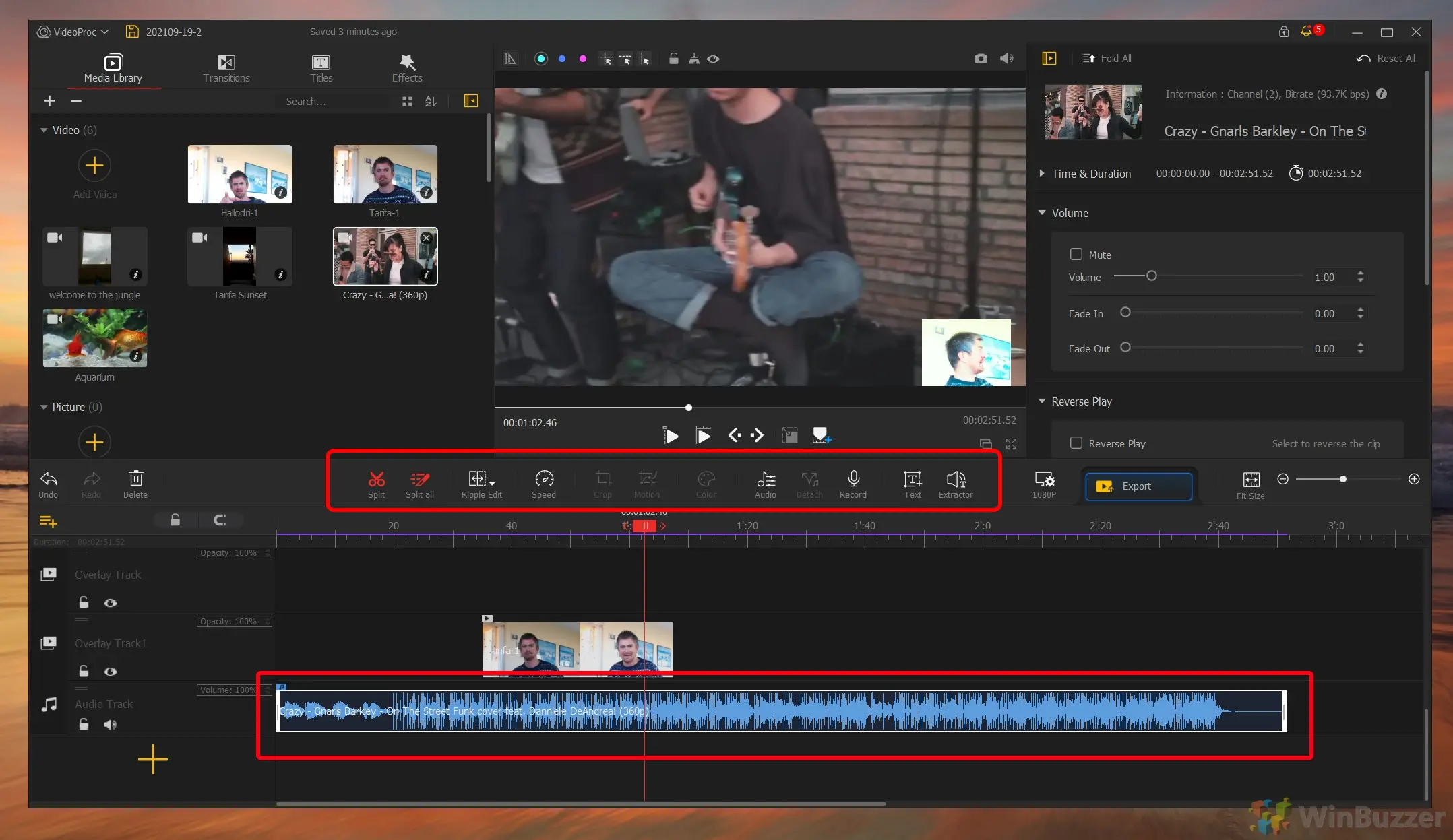The width and height of the screenshot is (1453, 840).
Task: Check Reverse Play to reverse the clip
Action: [1076, 443]
